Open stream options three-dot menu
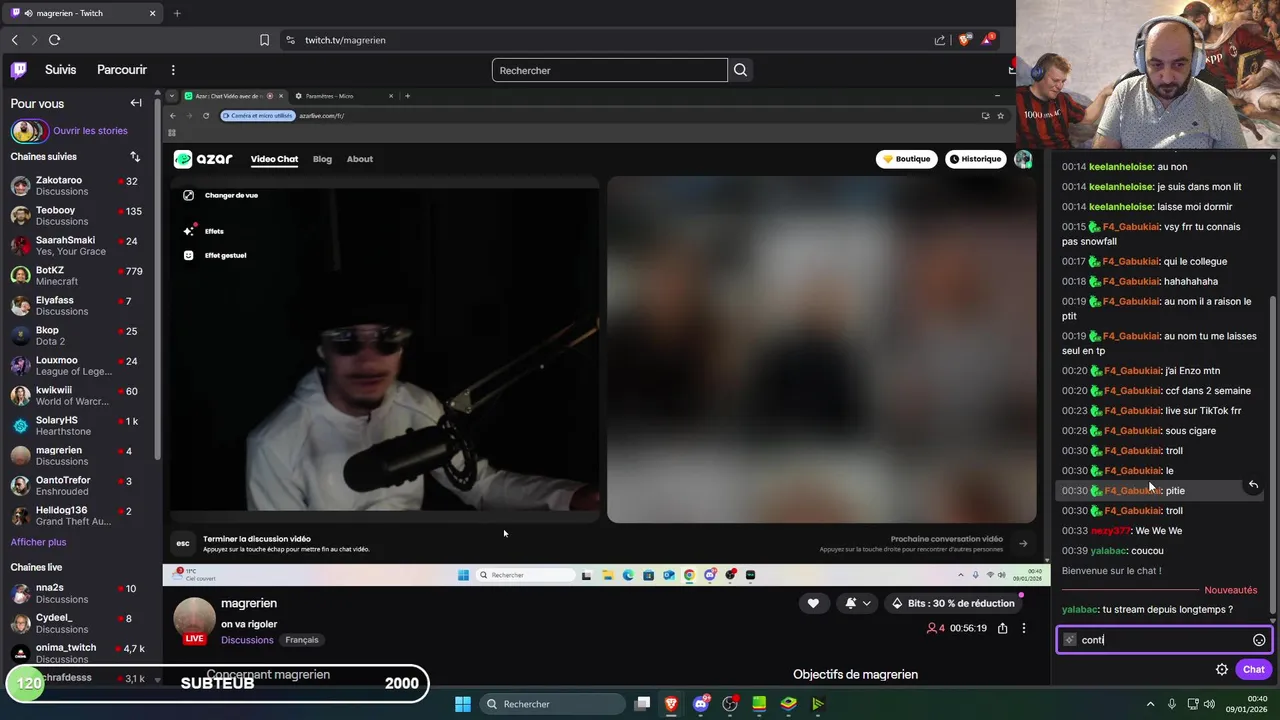1280x720 pixels. [x=1023, y=628]
